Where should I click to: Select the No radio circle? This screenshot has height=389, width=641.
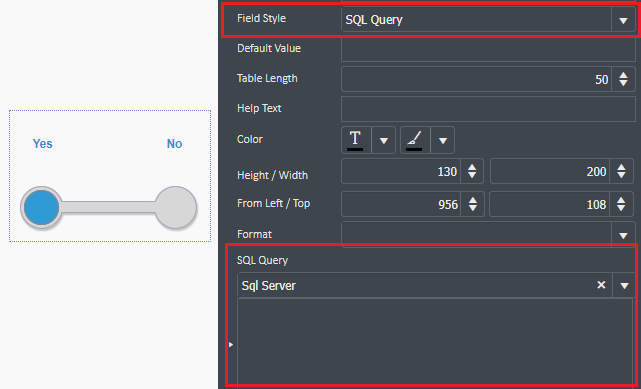click(176, 207)
